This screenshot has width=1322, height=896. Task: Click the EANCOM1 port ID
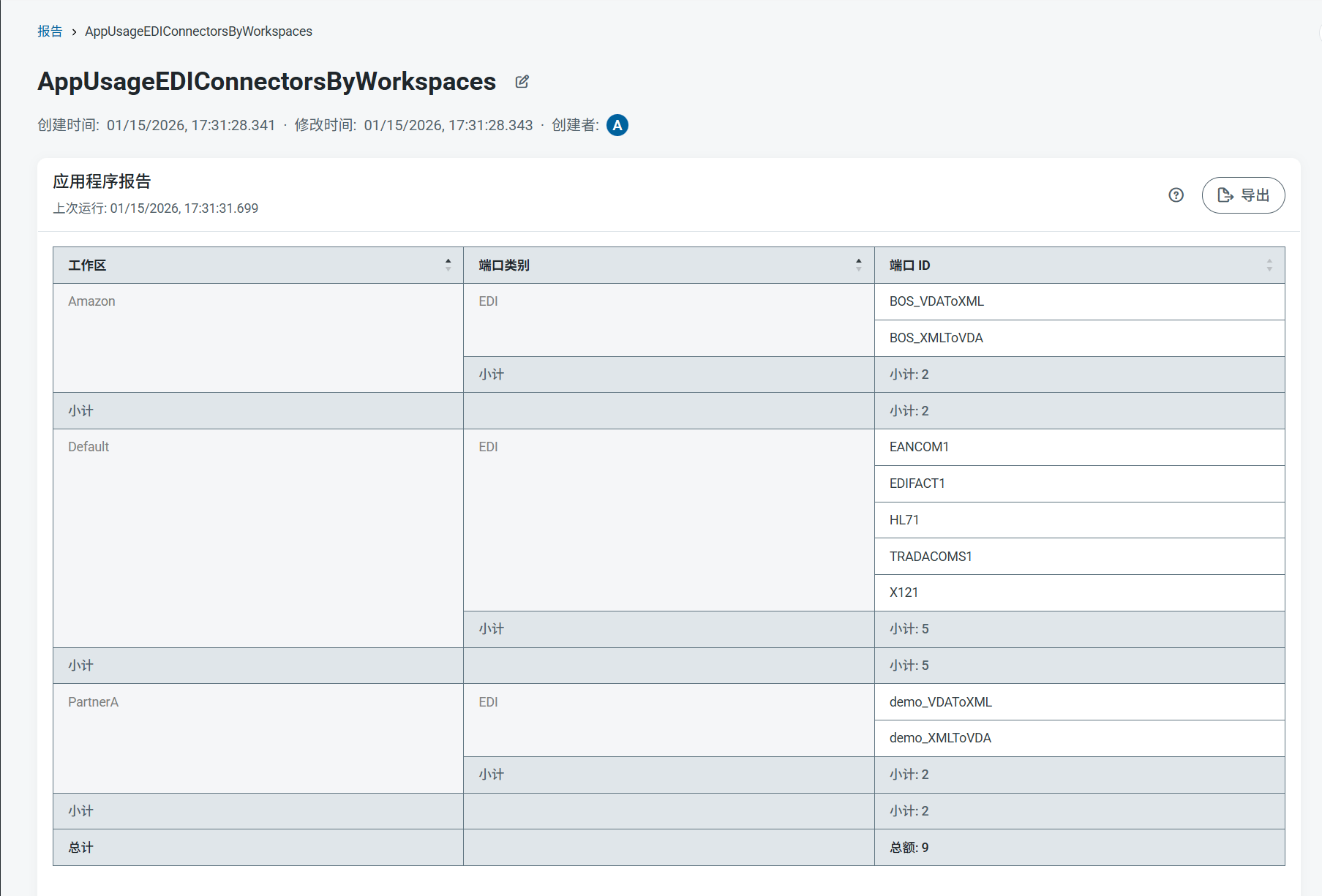coord(919,447)
